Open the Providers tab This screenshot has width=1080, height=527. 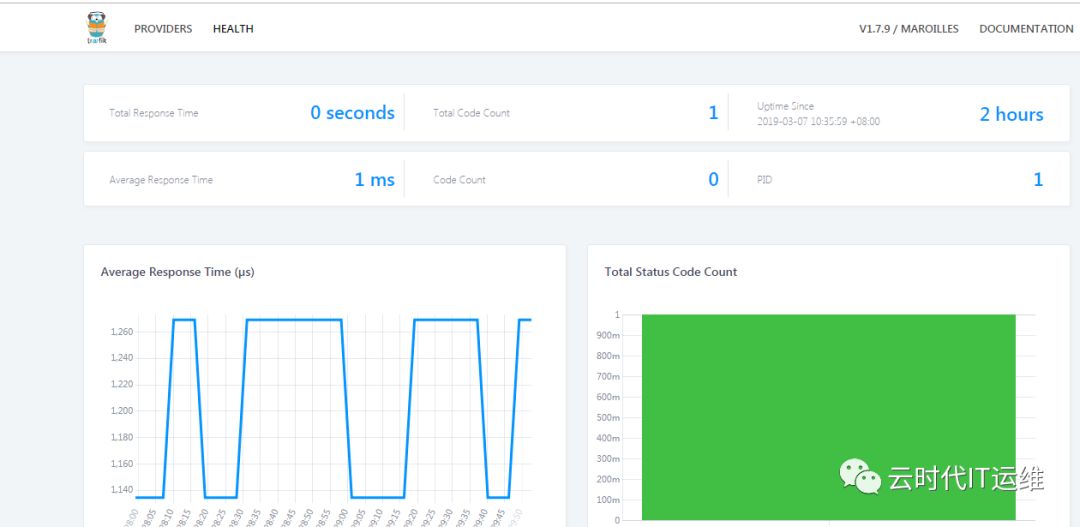click(x=163, y=29)
